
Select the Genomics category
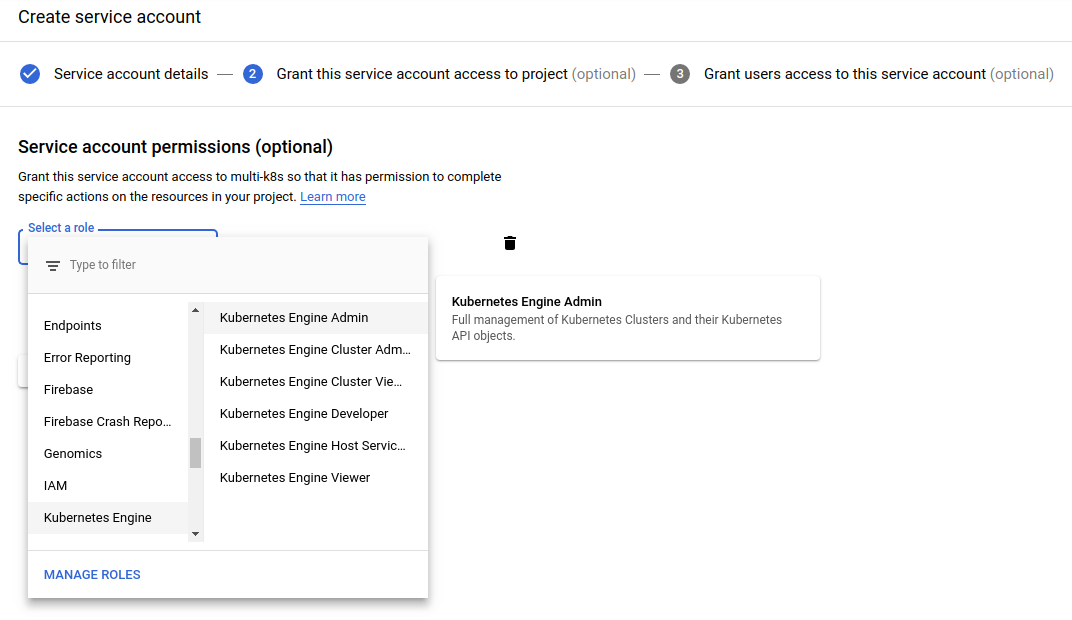(x=108, y=454)
